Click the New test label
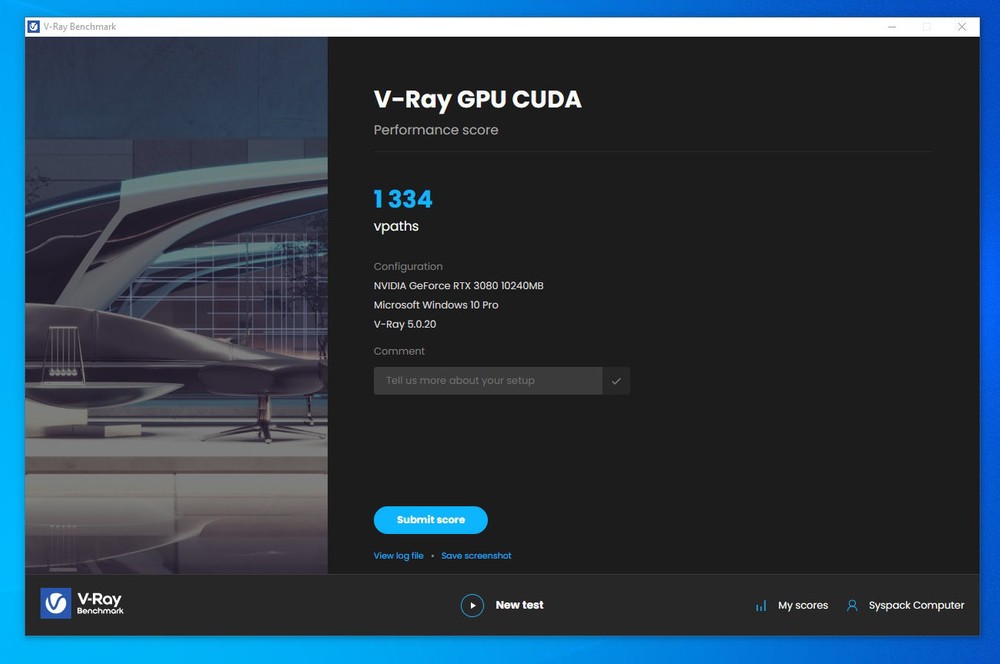This screenshot has height=664, width=1000. point(520,605)
